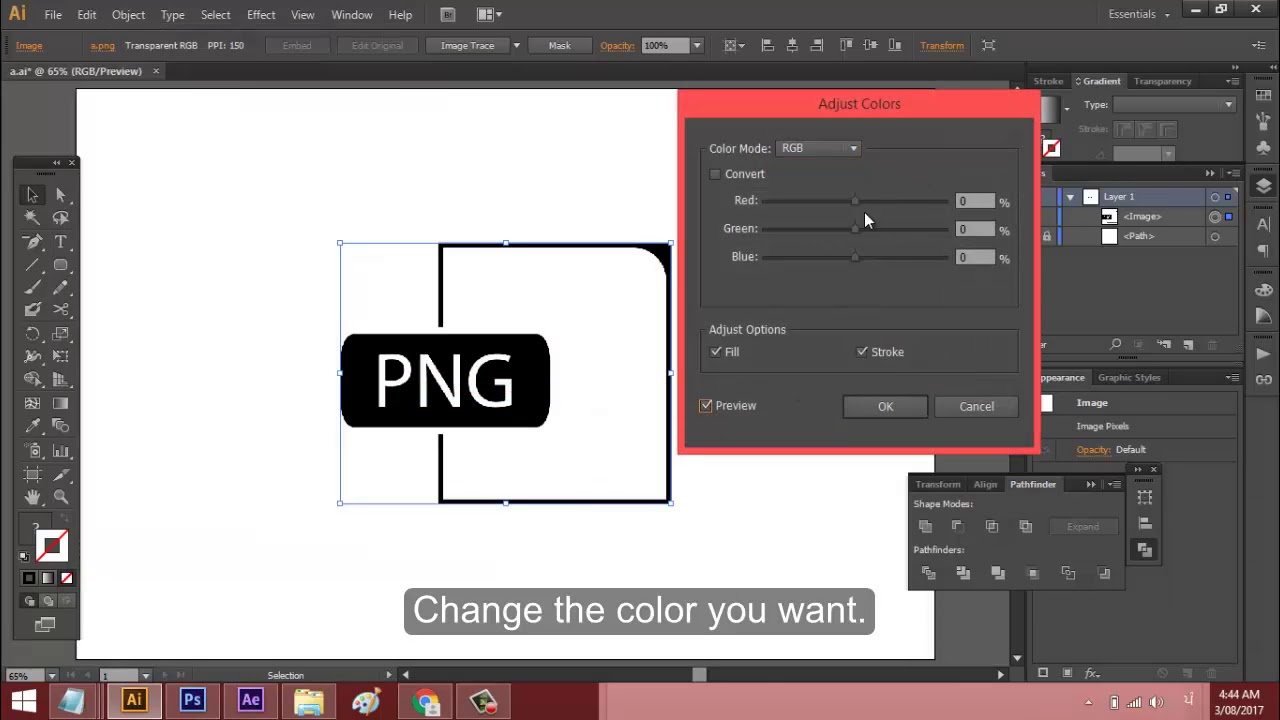Image resolution: width=1280 pixels, height=720 pixels.
Task: Disable the Stroke option in Adjust Colors
Action: pos(862,351)
